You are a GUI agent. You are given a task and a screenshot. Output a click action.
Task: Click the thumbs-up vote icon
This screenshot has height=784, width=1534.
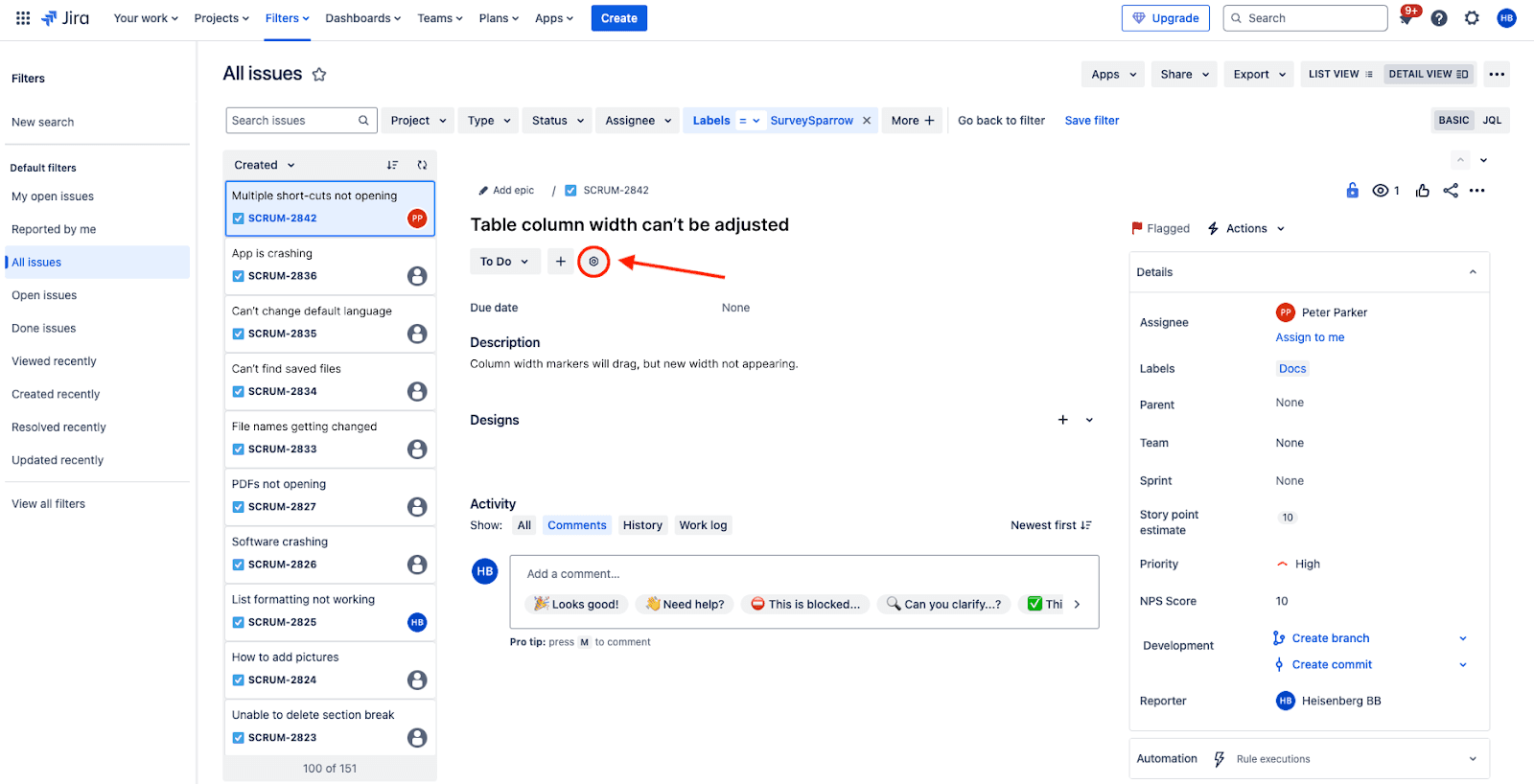pyautogui.click(x=1423, y=191)
